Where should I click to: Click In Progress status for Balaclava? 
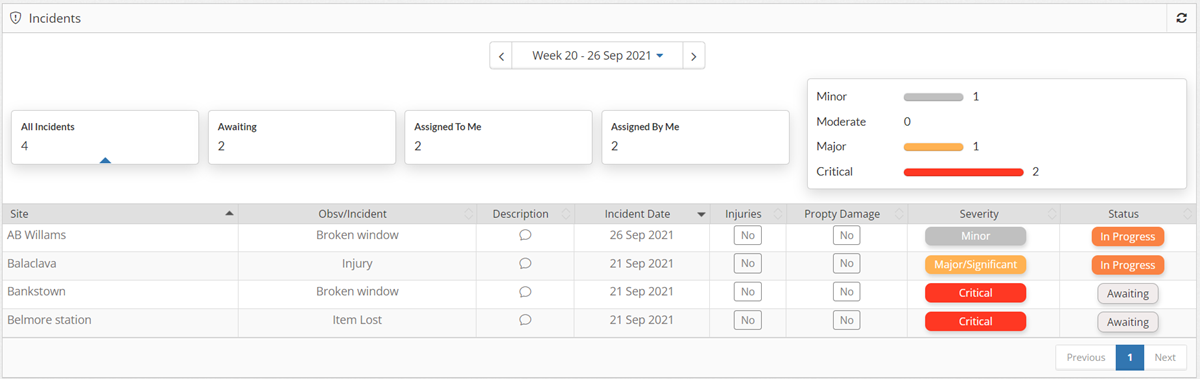point(1128,265)
